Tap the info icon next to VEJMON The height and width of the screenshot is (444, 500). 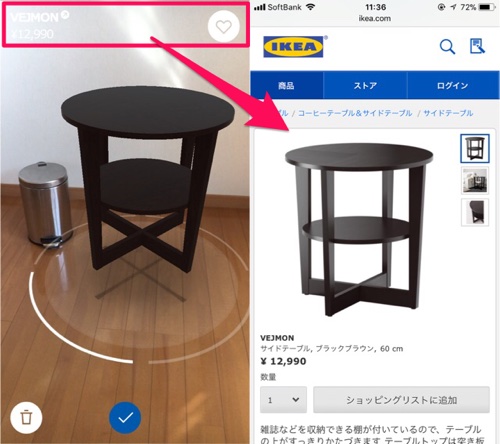point(65,14)
